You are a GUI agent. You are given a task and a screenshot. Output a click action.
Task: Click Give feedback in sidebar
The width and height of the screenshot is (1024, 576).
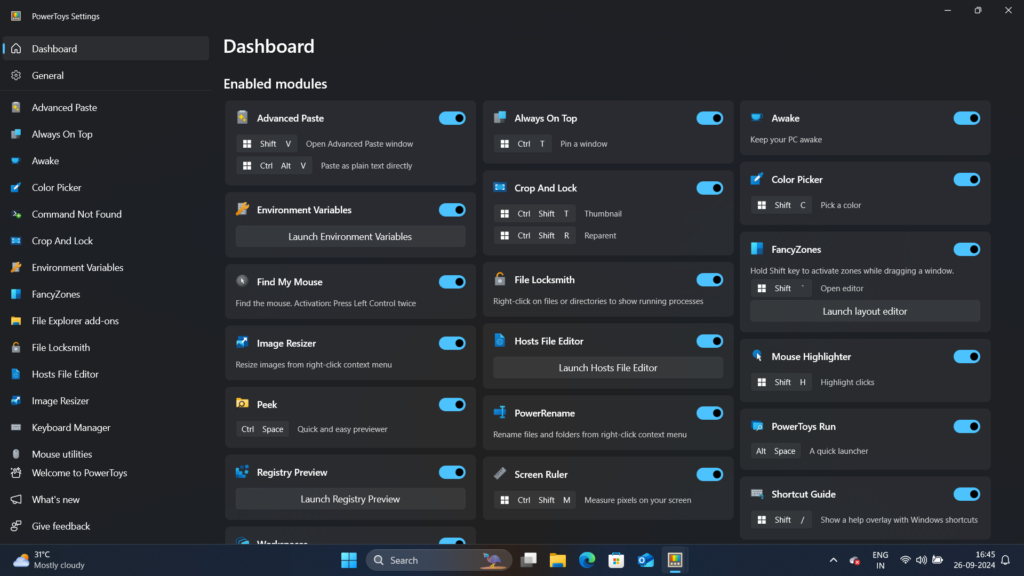[106, 526]
